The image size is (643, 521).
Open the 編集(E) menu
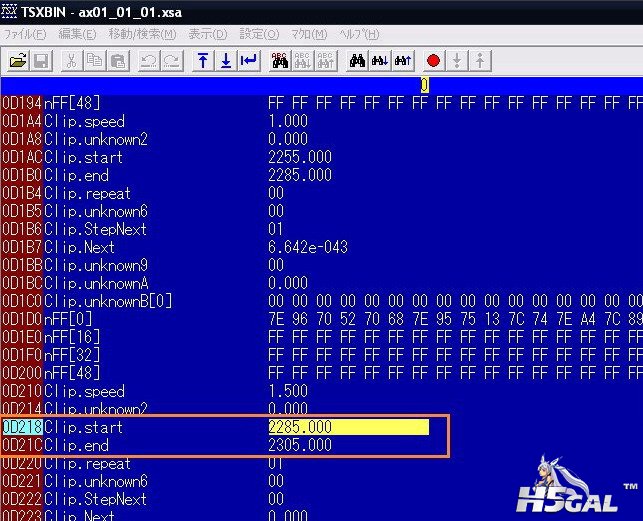coord(77,34)
